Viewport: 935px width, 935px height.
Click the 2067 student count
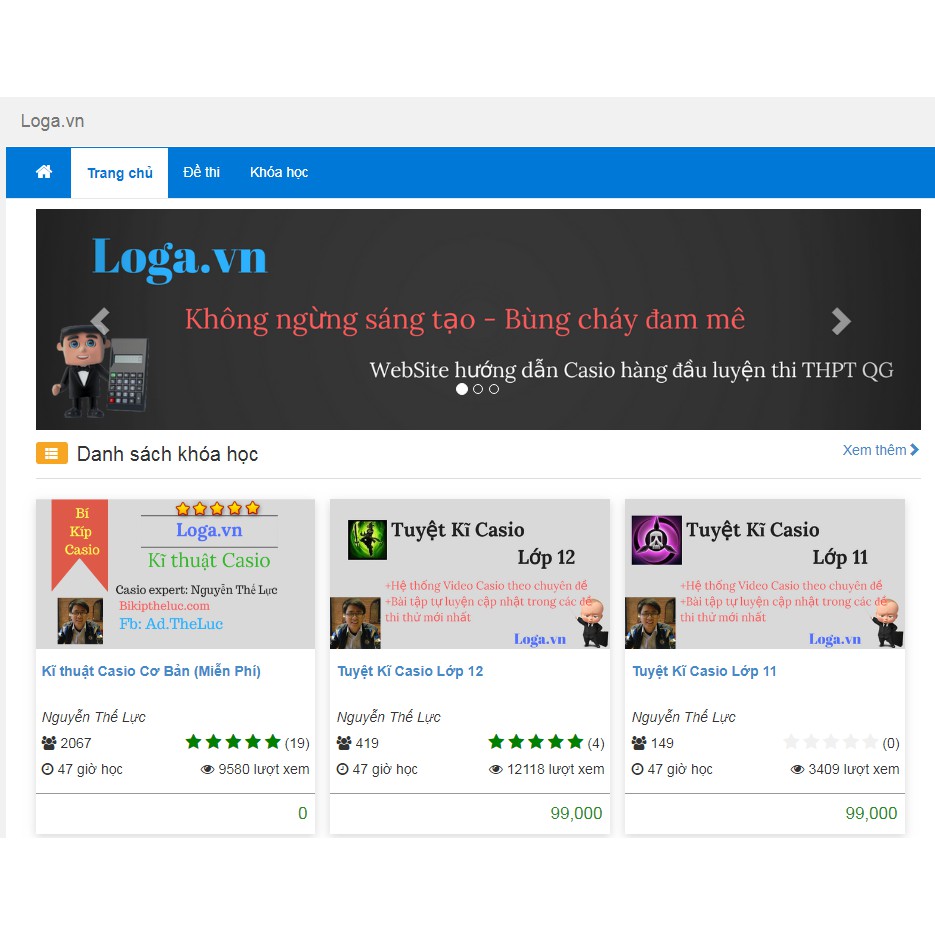pos(76,743)
